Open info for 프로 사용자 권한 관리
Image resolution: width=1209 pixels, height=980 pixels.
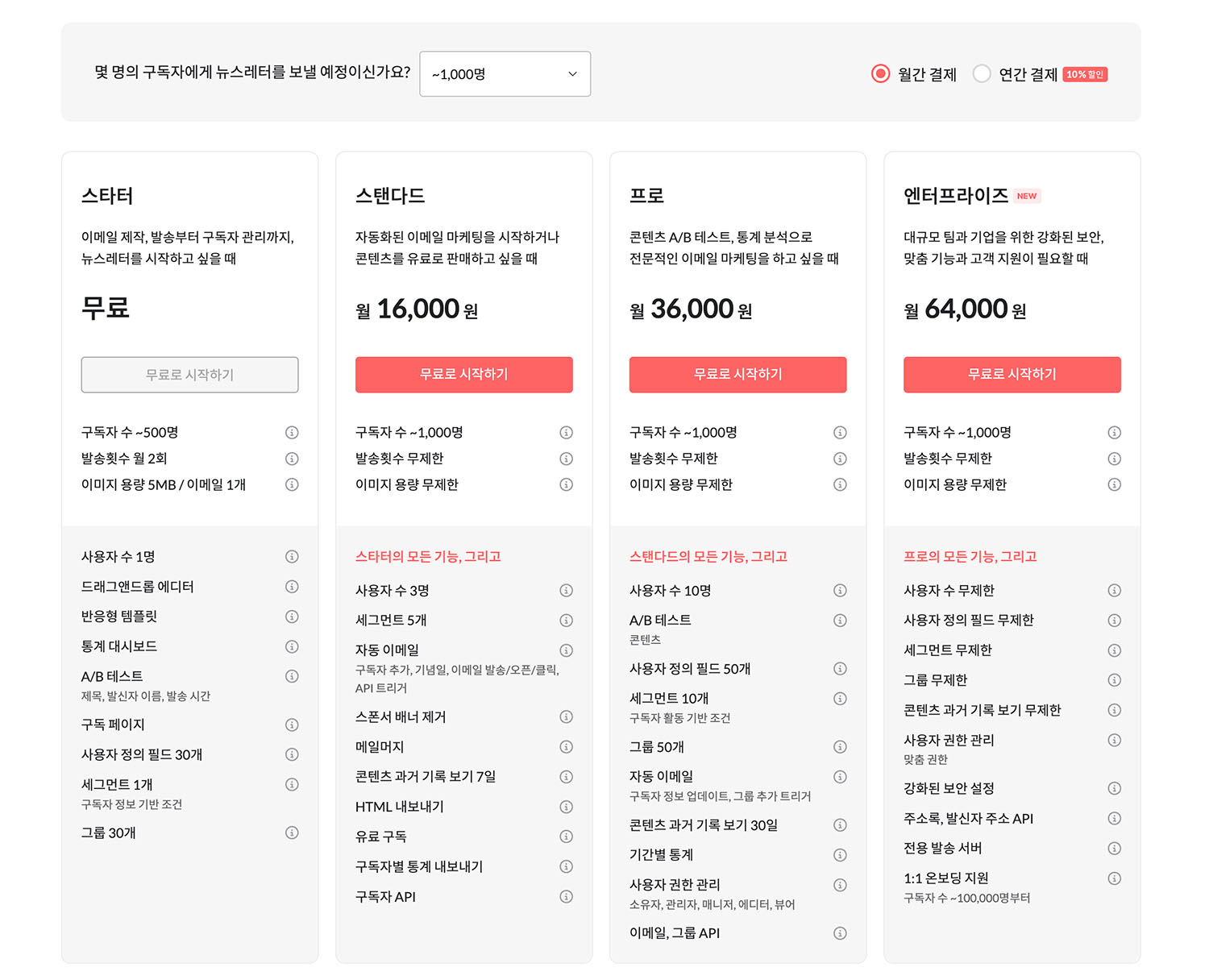840,885
